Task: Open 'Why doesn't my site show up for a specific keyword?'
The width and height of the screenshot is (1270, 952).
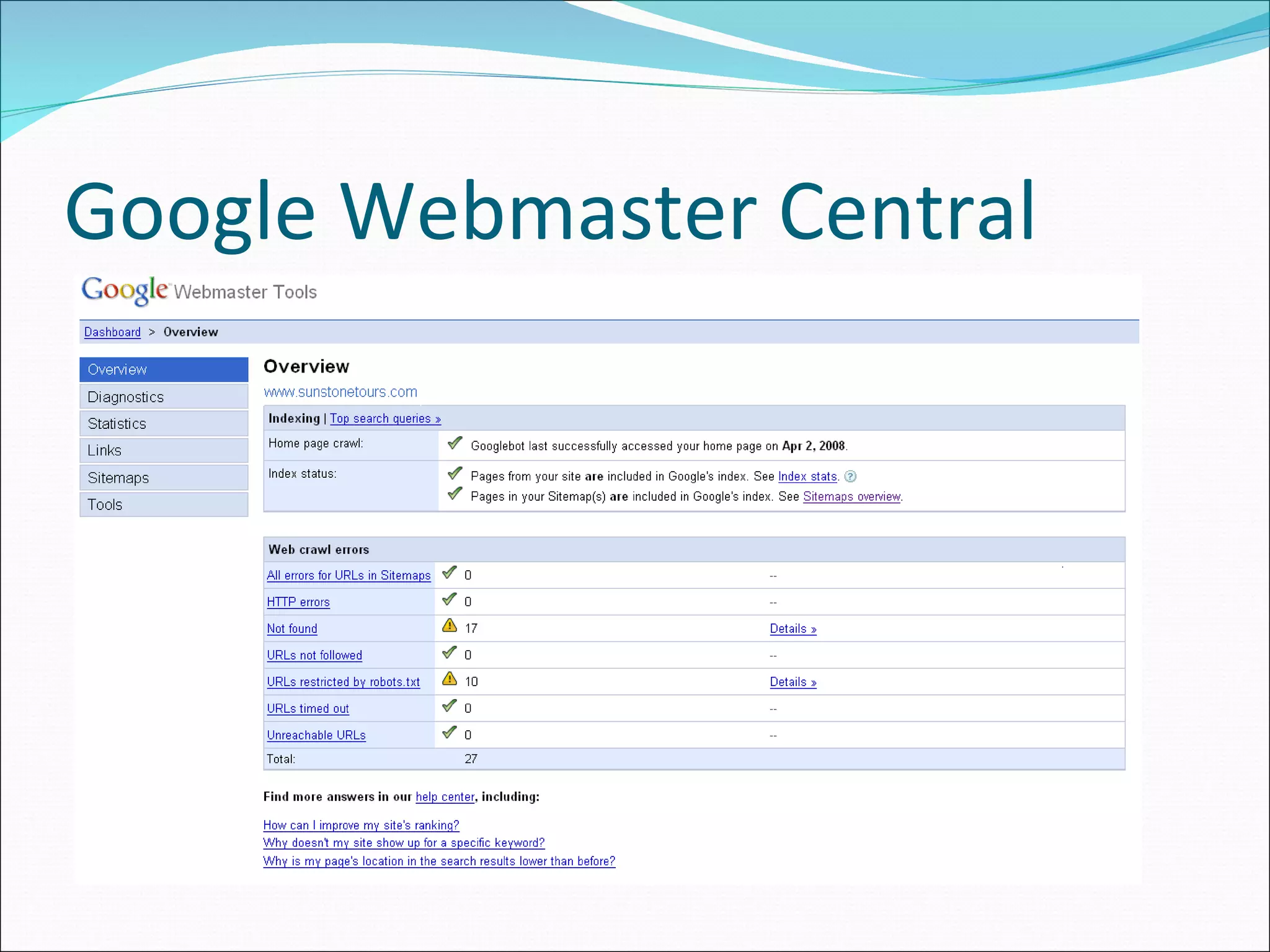Action: (404, 843)
